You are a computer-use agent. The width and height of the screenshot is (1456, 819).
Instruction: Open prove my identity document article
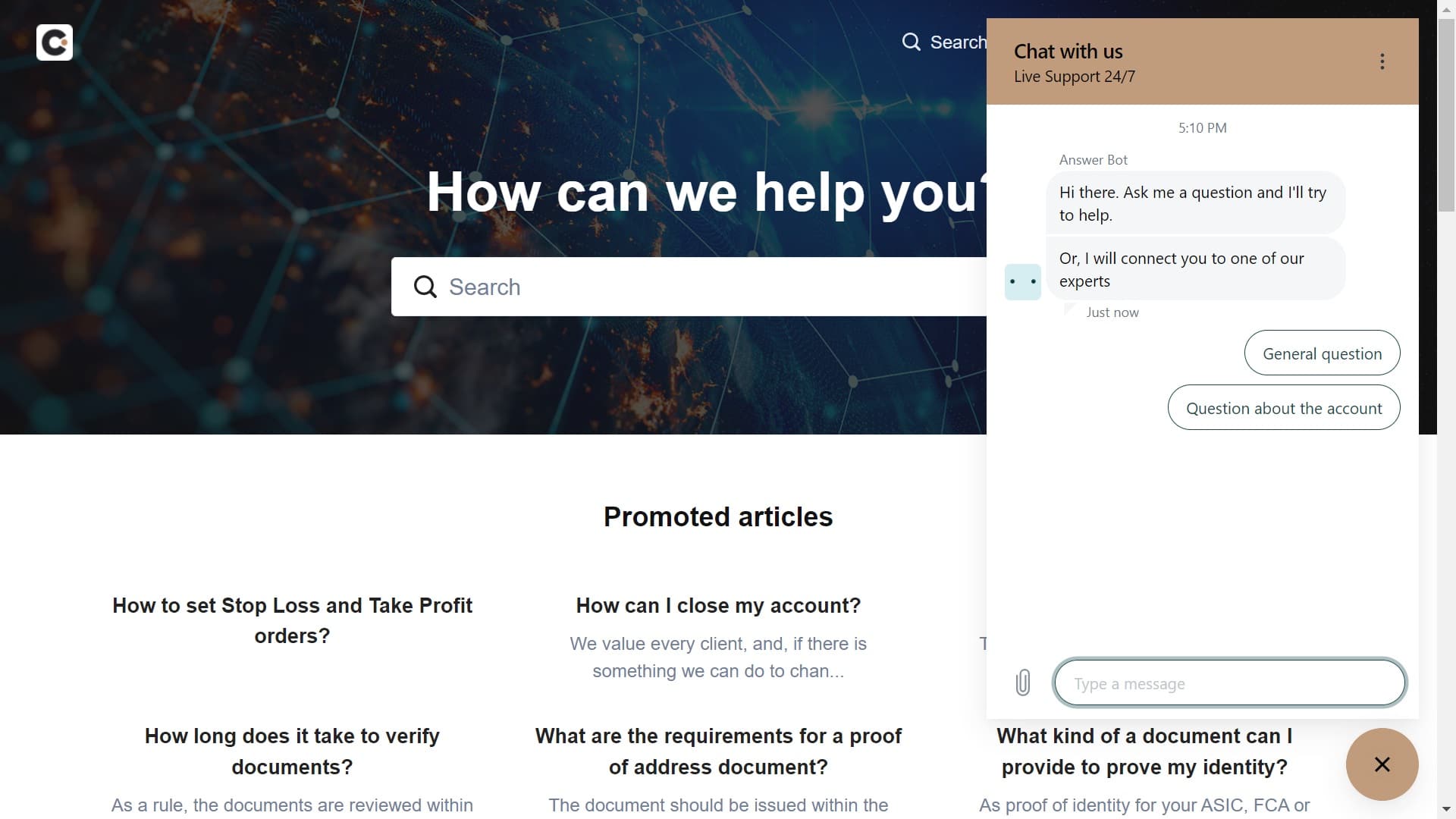(1144, 751)
